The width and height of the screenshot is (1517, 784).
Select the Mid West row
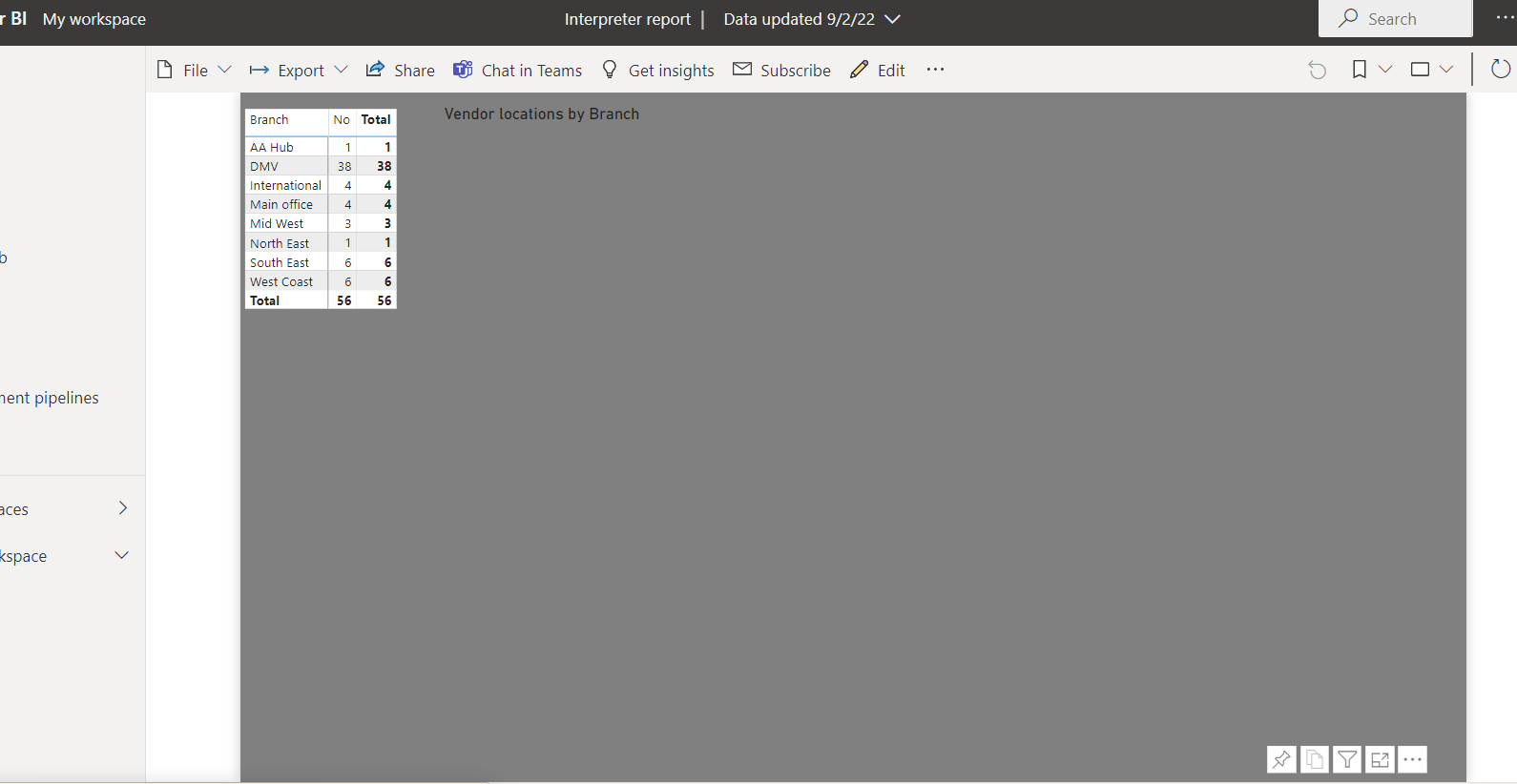pos(320,223)
